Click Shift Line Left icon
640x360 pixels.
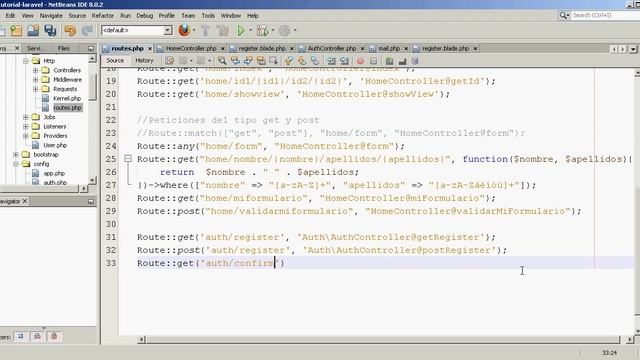tap(331, 61)
